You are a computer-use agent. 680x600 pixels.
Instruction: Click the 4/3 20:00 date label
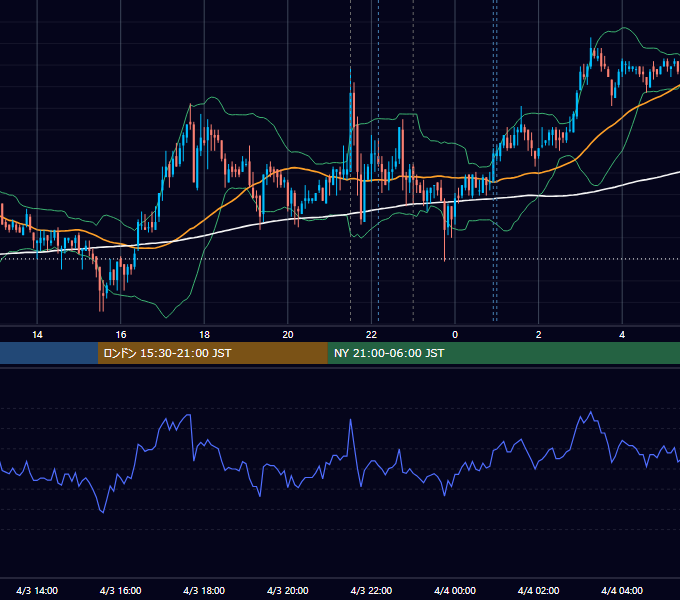pyautogui.click(x=288, y=590)
